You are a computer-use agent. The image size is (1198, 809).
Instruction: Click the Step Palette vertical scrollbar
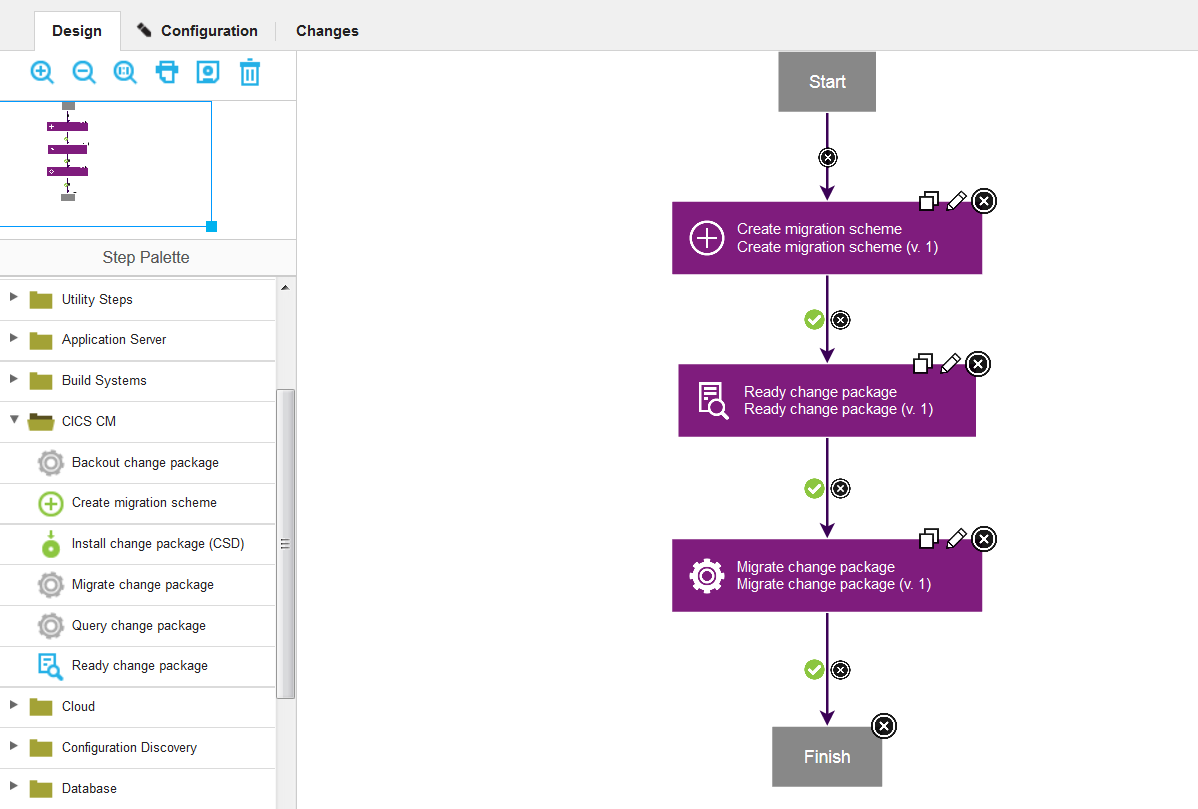[285, 543]
